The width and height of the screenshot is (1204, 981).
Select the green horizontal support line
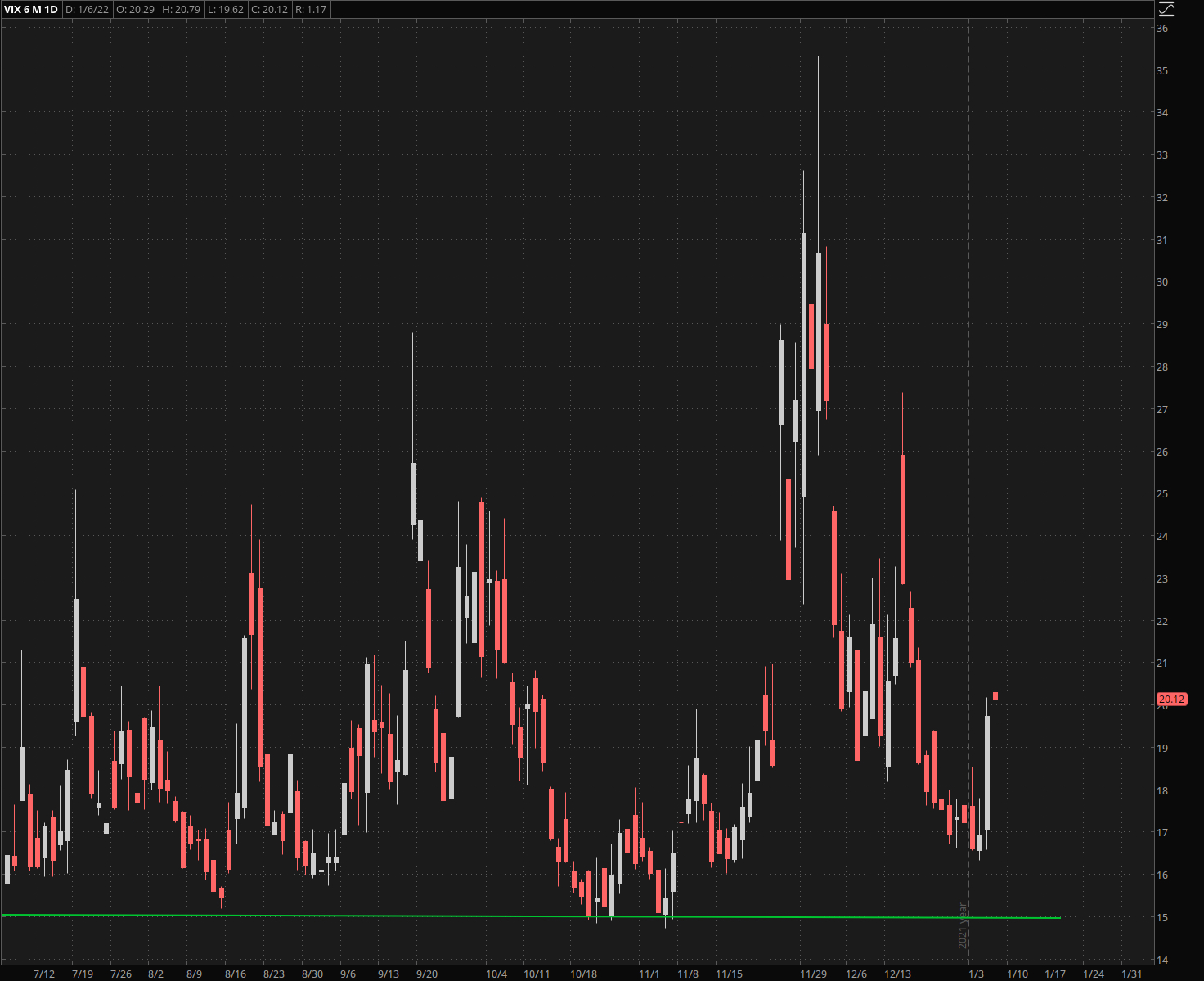530,916
